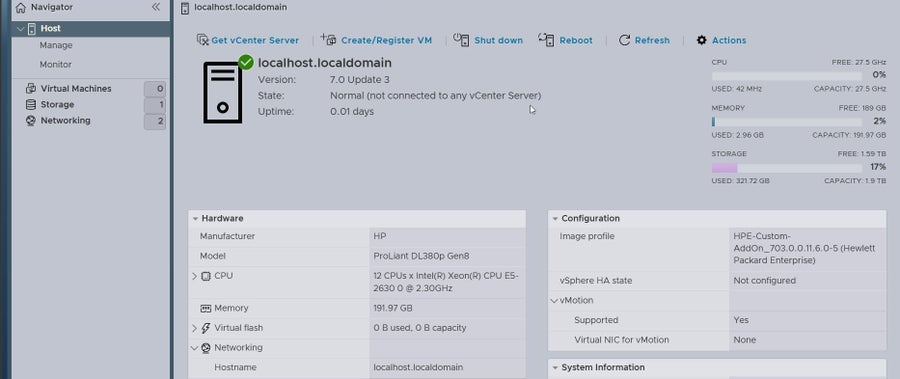This screenshot has height=379, width=900.
Task: Click the Virtual Machines count badge 0
Action: pos(155,89)
